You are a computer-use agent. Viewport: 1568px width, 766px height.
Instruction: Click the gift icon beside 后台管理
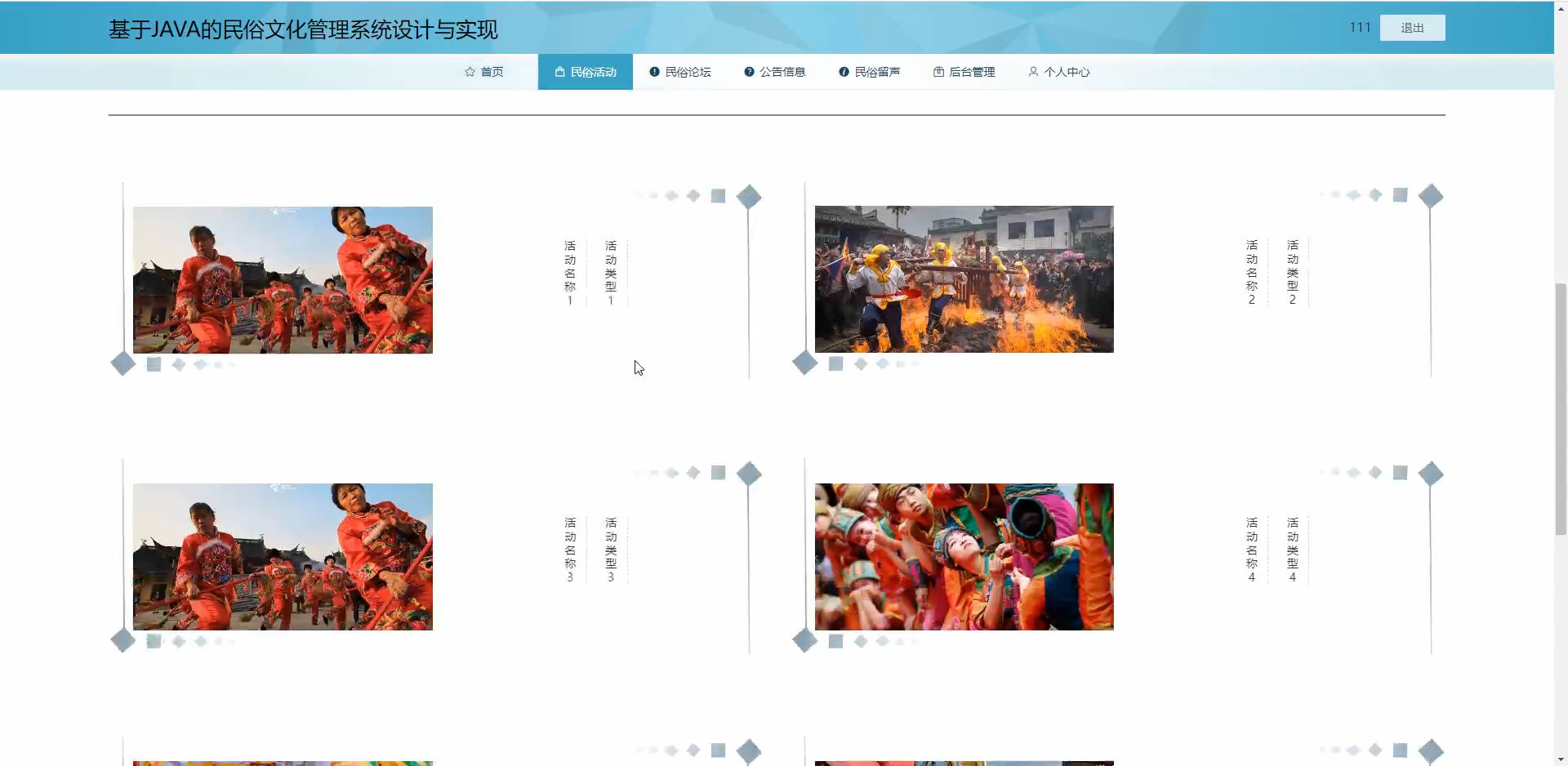(938, 72)
